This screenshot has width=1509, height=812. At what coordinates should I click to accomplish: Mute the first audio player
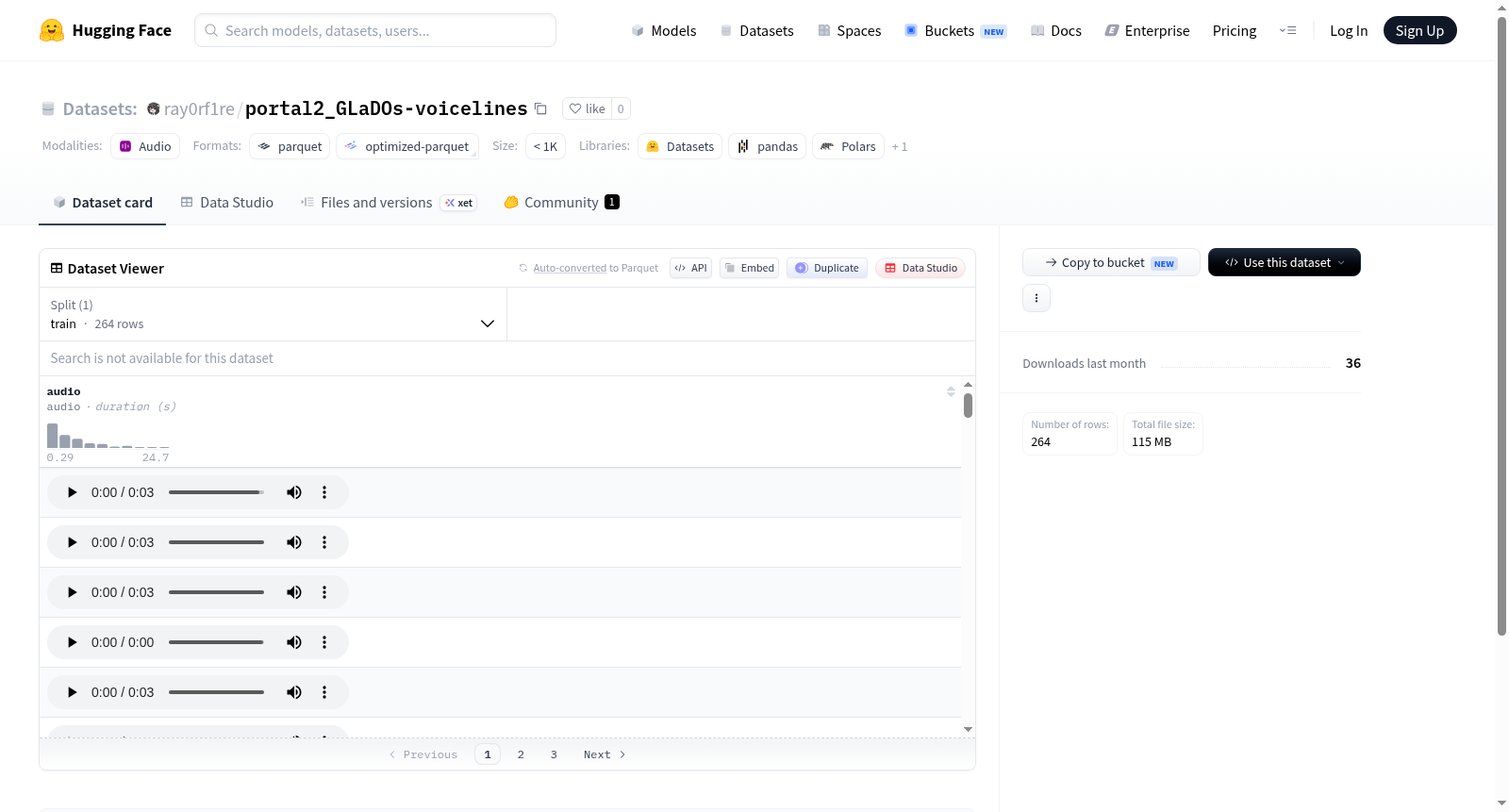[x=294, y=492]
